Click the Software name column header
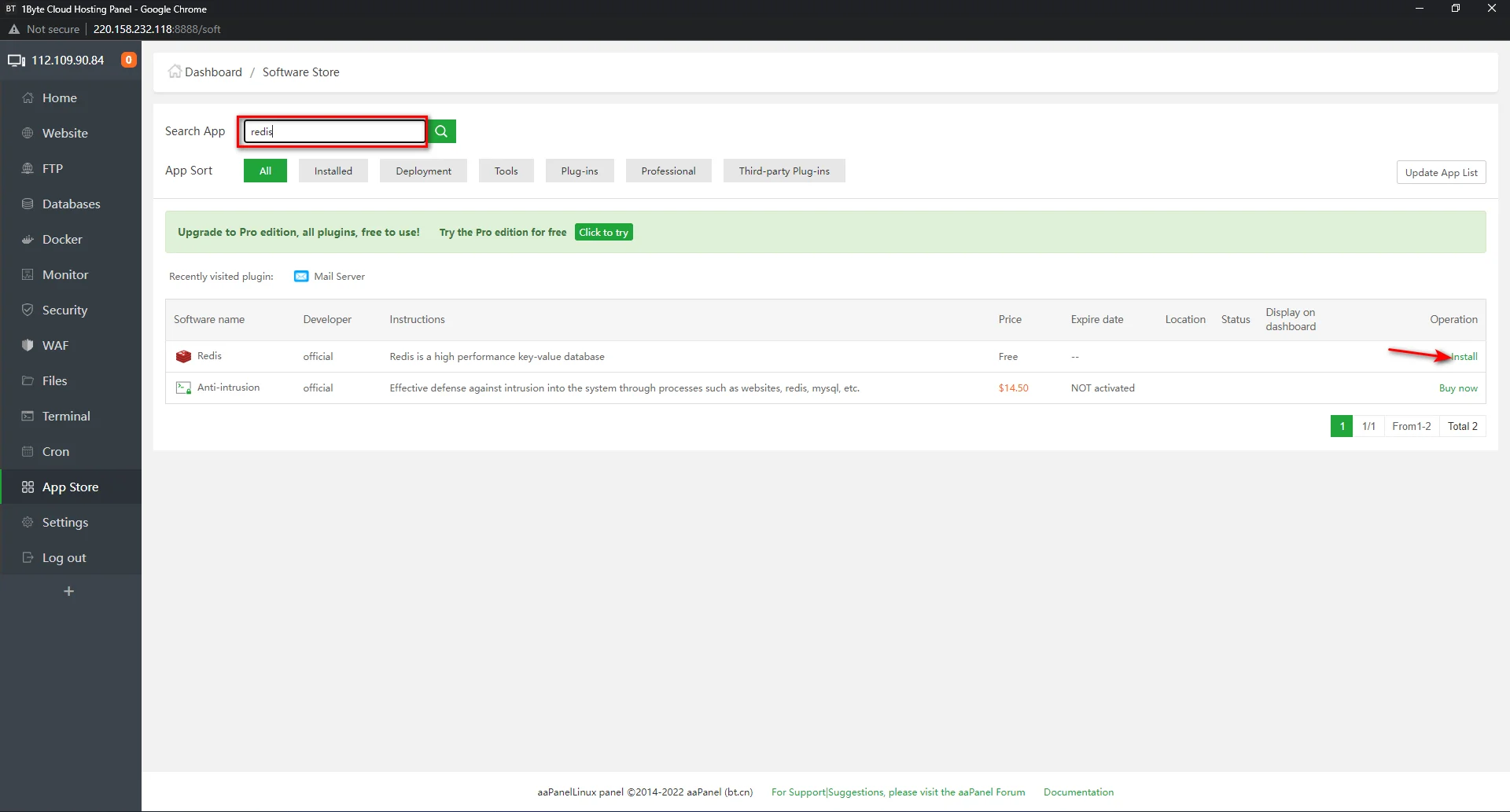This screenshot has height=812, width=1510. (209, 320)
